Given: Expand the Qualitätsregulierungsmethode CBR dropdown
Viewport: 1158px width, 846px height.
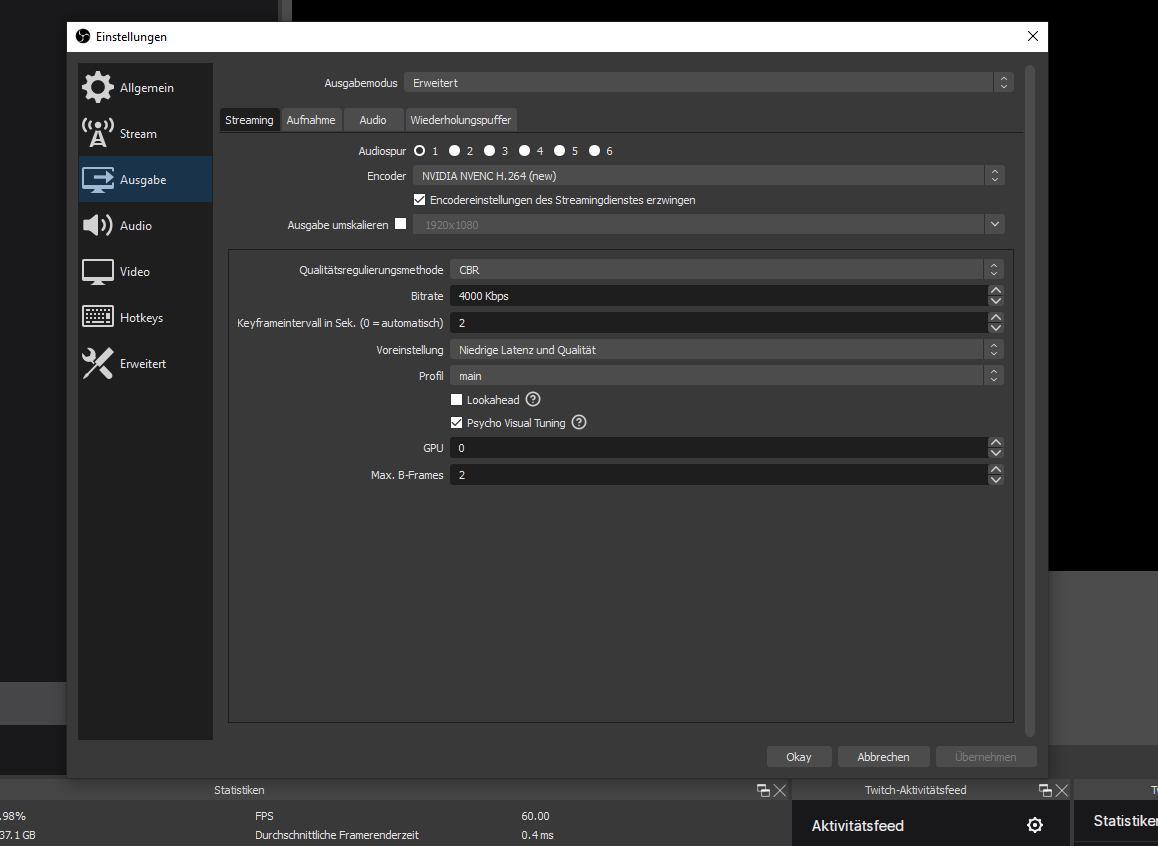Looking at the screenshot, I should (725, 270).
